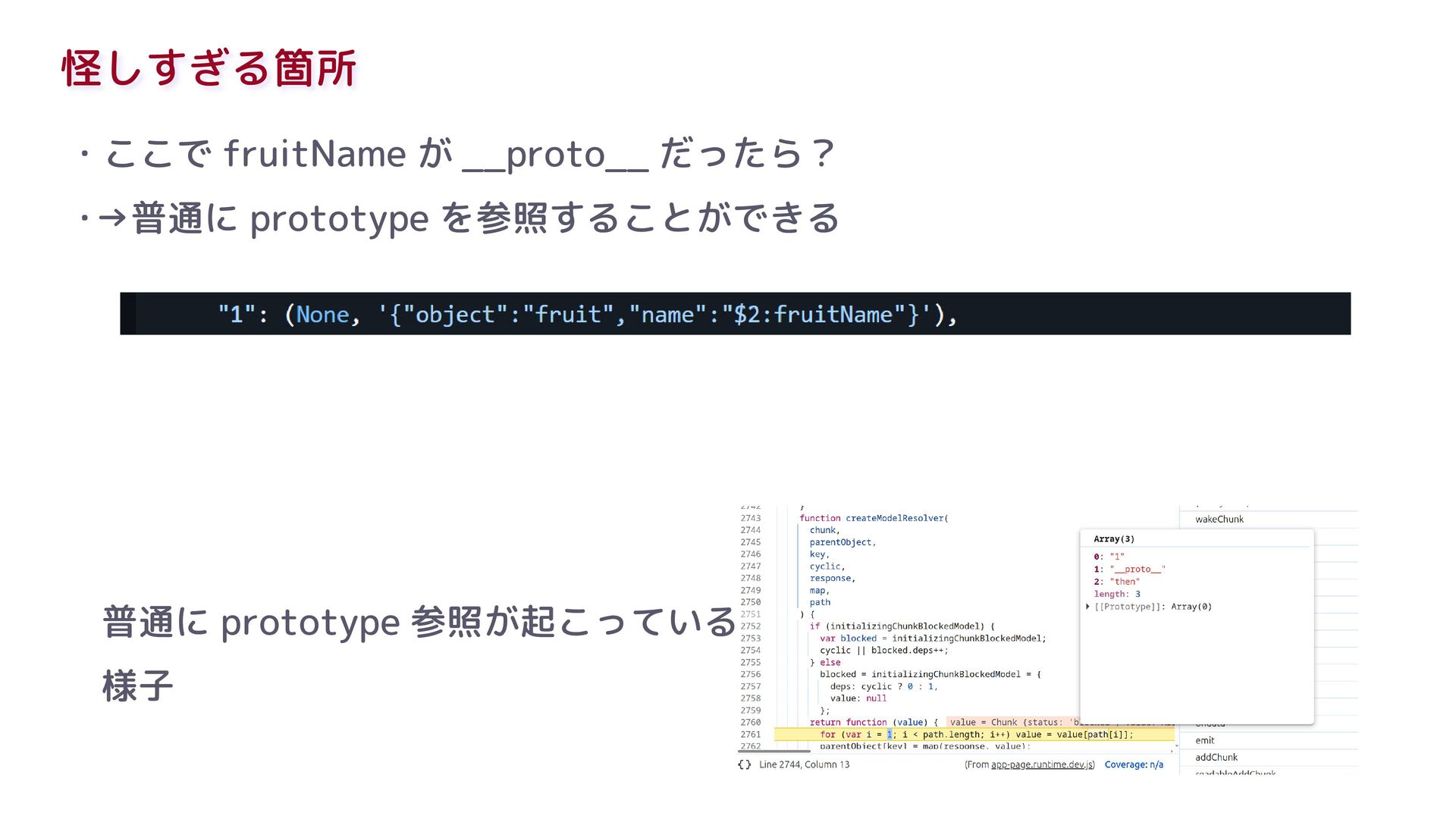1456x819 pixels.
Task: Select the wakeChunk call stack frame
Action: 1219,519
